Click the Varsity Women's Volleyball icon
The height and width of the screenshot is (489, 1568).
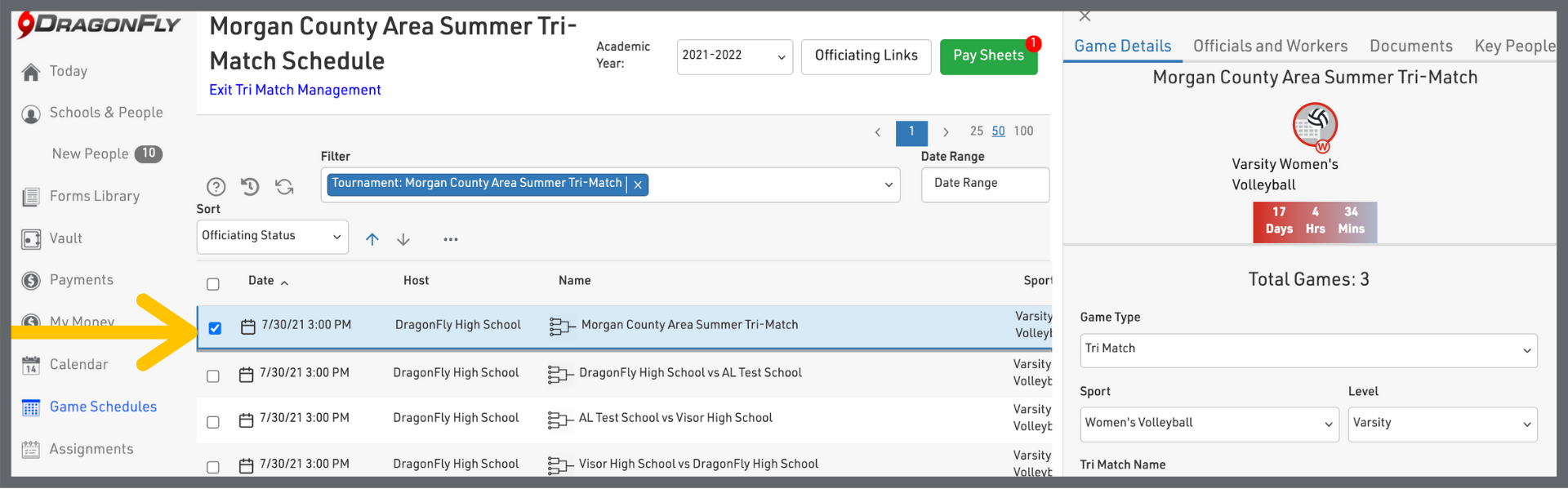point(1315,126)
